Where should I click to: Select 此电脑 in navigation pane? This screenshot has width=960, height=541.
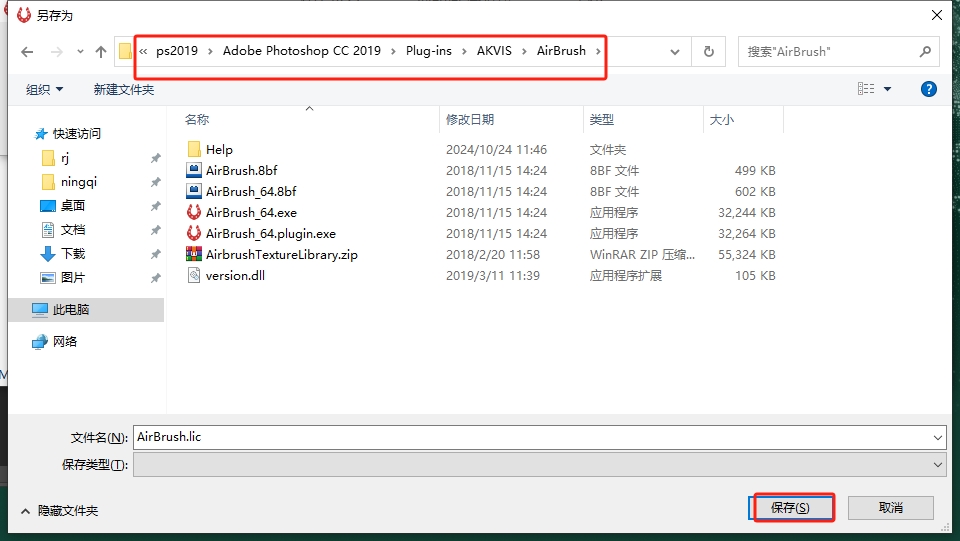point(70,310)
